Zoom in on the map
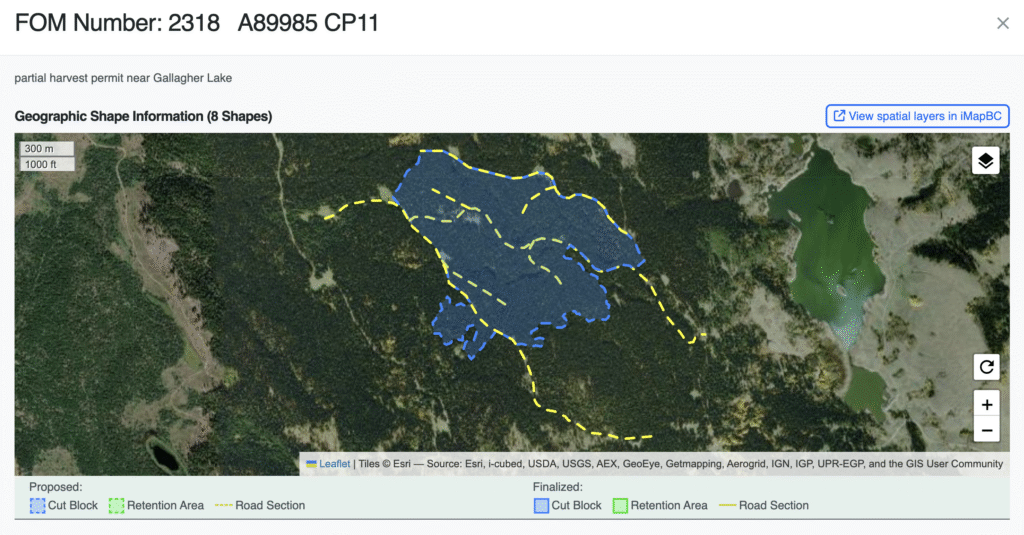Screen dimensions: 1024x535 986,404
